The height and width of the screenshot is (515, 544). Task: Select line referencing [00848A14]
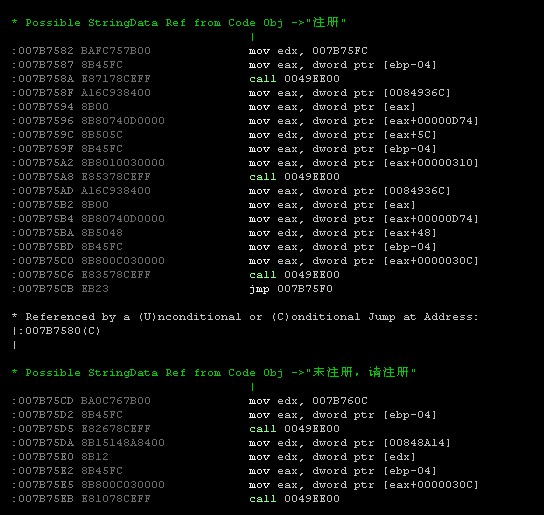pos(231,443)
